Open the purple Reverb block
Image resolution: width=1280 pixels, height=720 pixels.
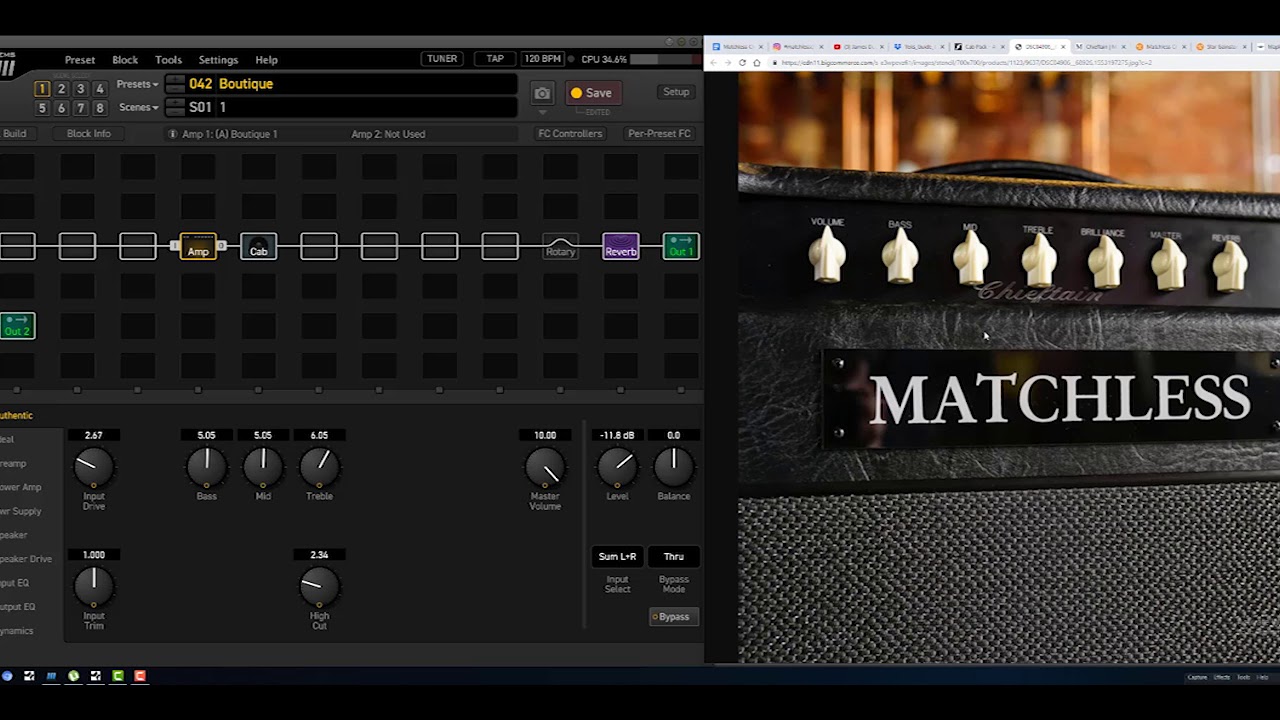(x=621, y=247)
